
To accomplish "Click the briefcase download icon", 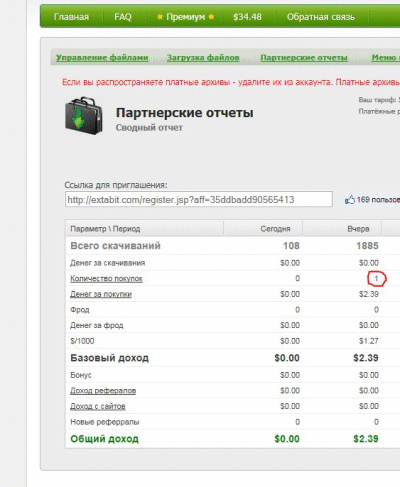I will 84,116.
